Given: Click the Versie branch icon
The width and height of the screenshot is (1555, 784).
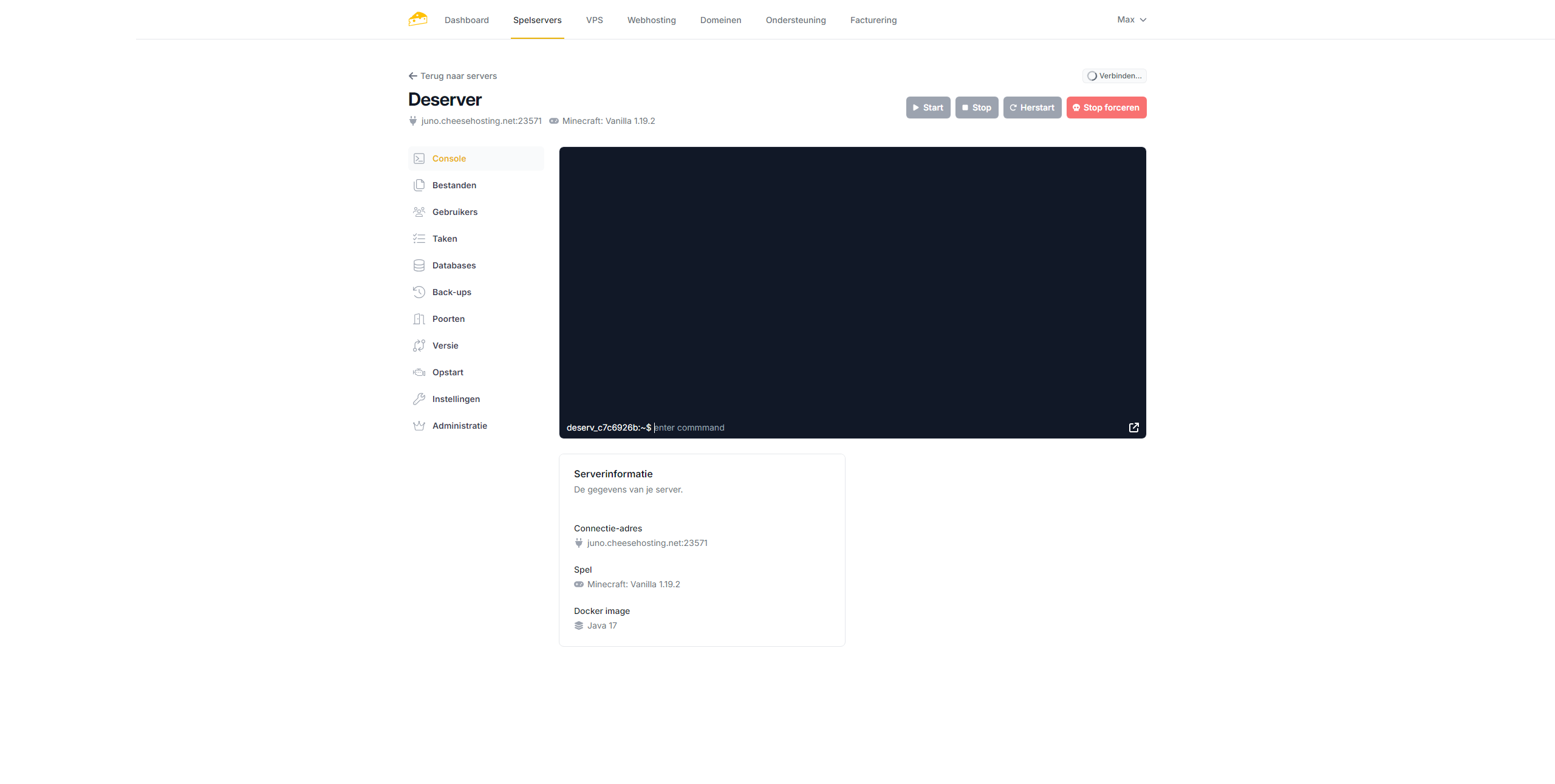Looking at the screenshot, I should [x=419, y=346].
